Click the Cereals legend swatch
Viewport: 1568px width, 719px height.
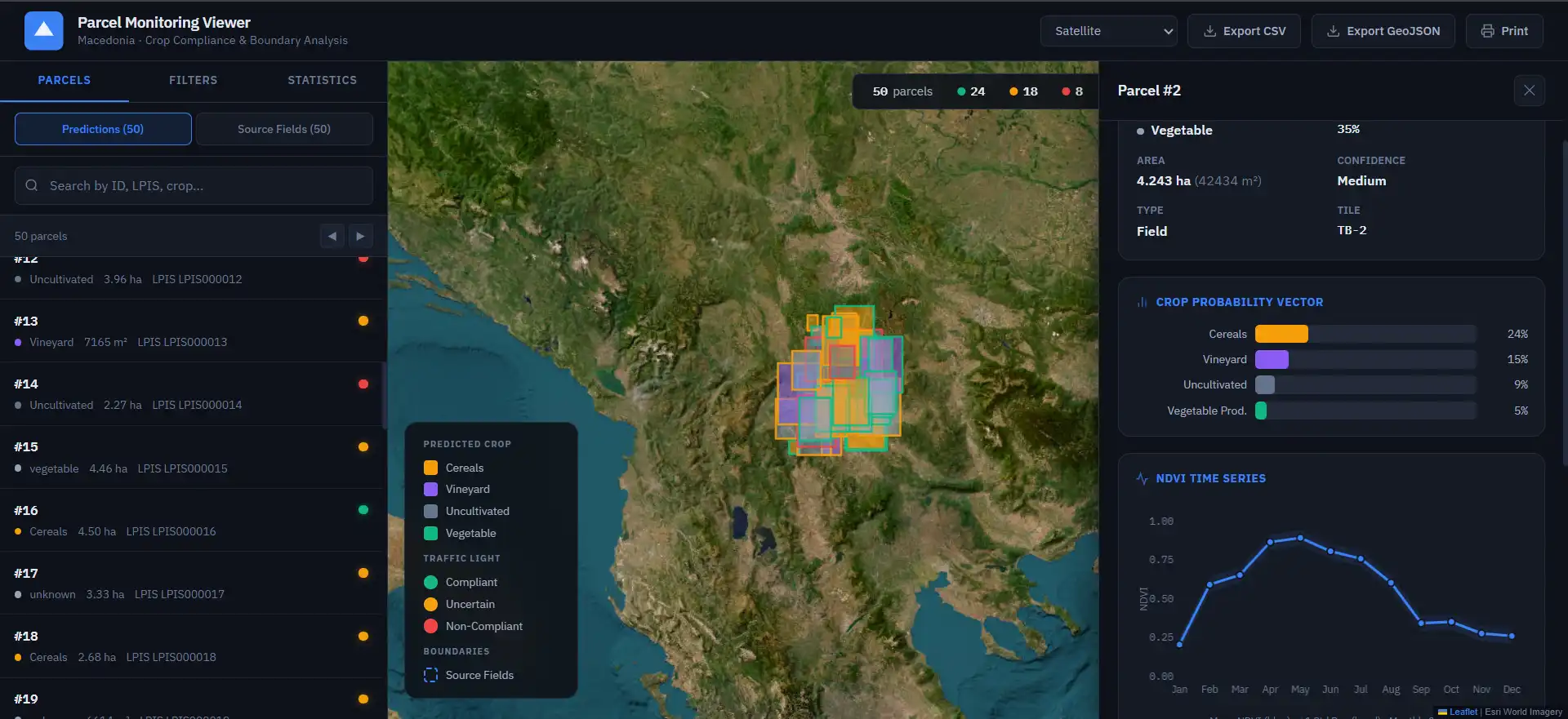point(430,468)
